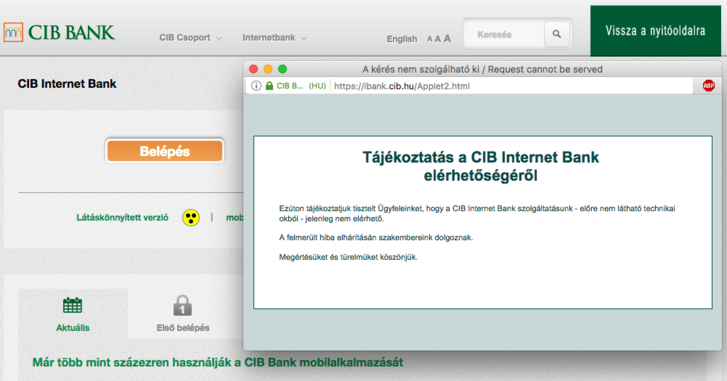The width and height of the screenshot is (727, 381).
Task: Expand the Internetbank dropdown menu
Action: click(274, 38)
